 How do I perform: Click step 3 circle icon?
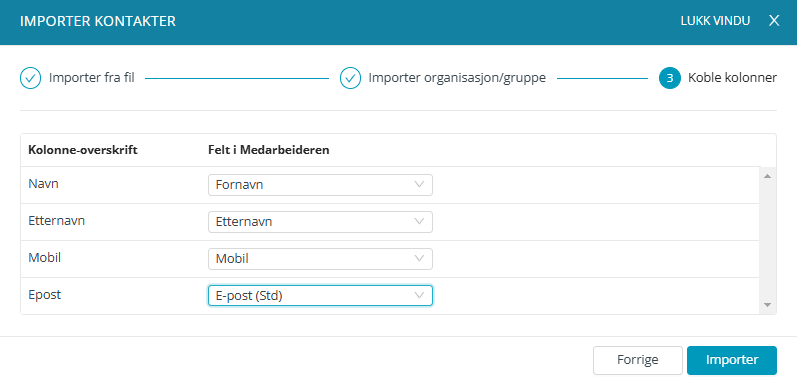[x=669, y=78]
